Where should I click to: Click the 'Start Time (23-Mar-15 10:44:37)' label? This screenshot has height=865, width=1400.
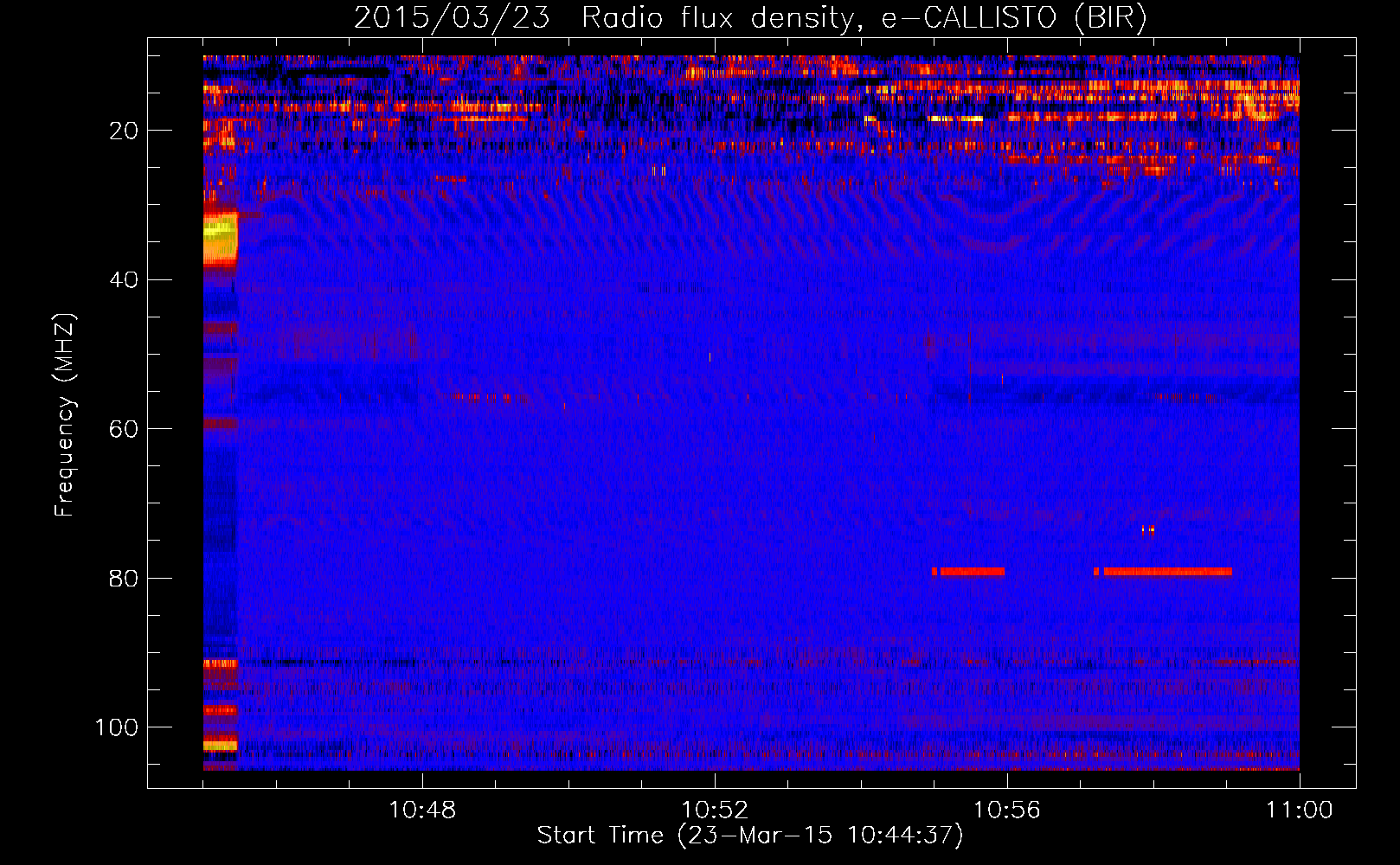point(749,836)
